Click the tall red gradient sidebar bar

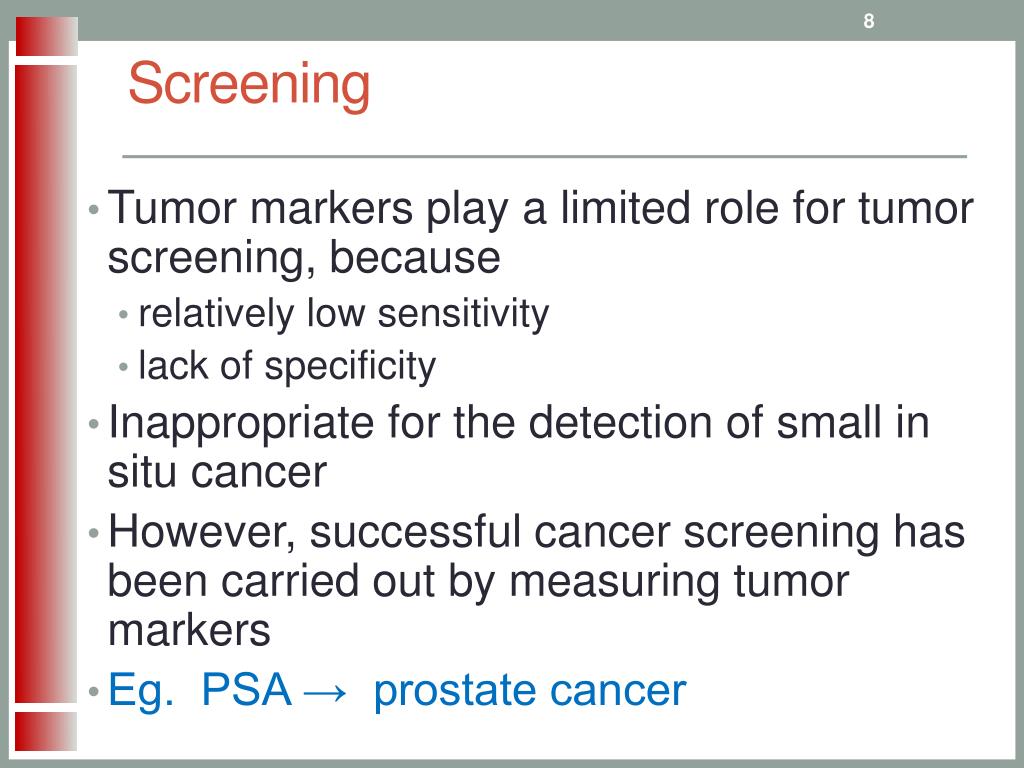click(46, 384)
